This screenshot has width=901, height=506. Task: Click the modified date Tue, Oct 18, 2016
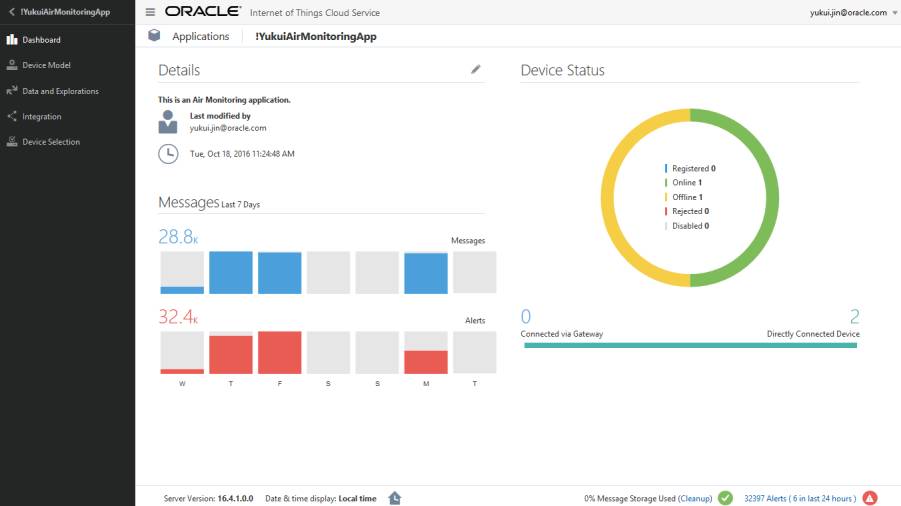coord(242,154)
